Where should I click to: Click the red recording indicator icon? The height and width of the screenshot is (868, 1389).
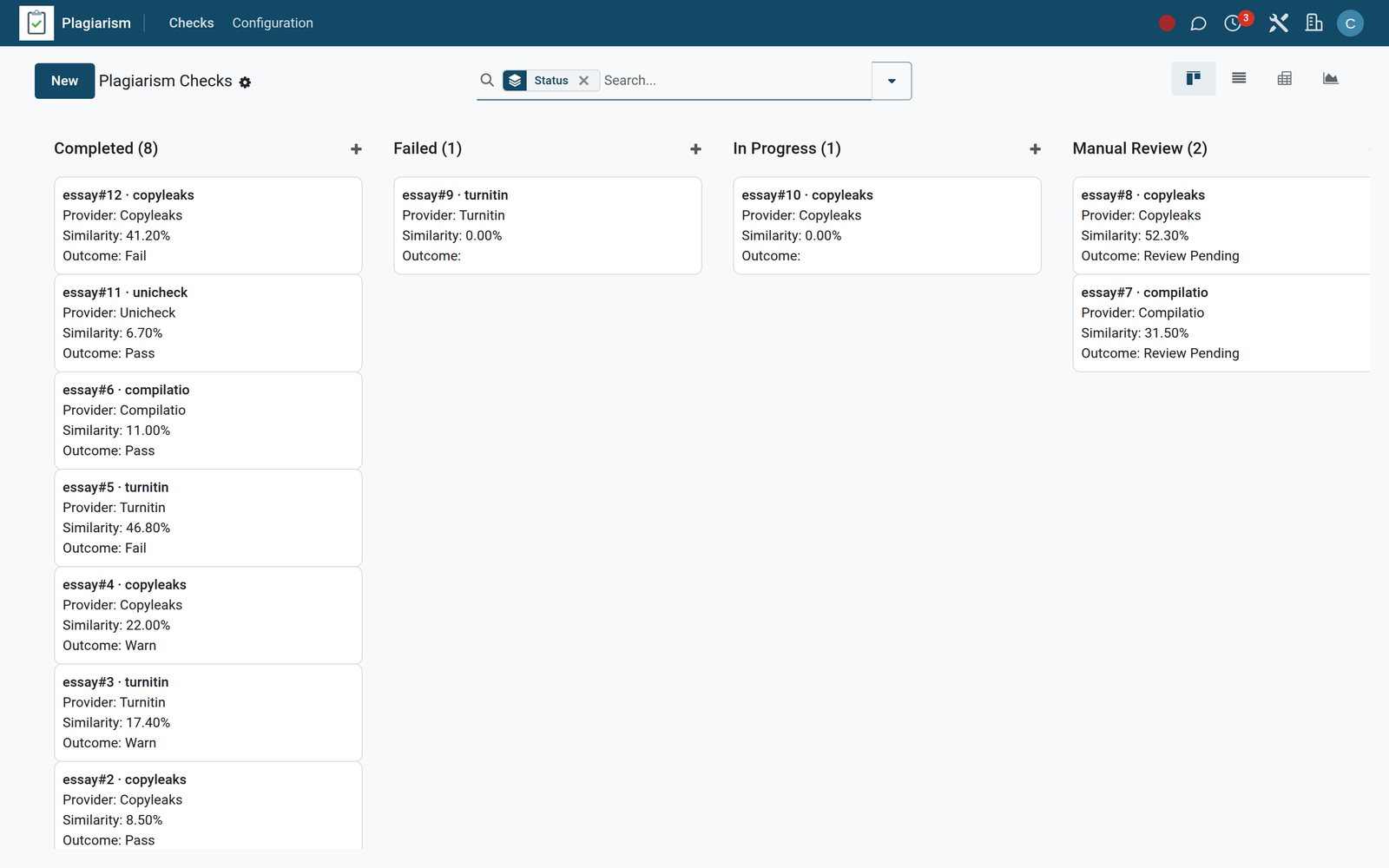tap(1167, 23)
